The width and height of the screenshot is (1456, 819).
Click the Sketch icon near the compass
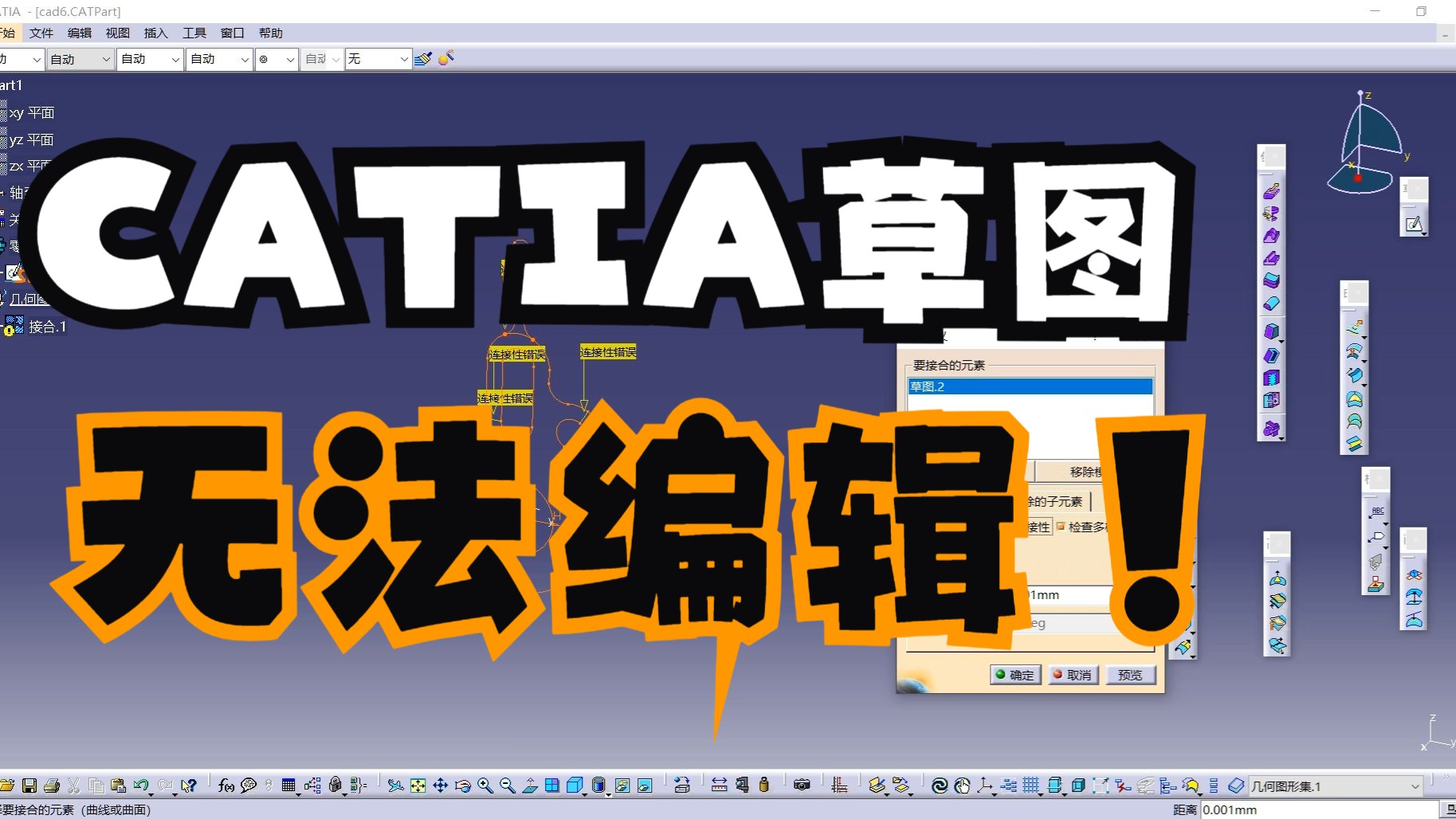(1414, 225)
